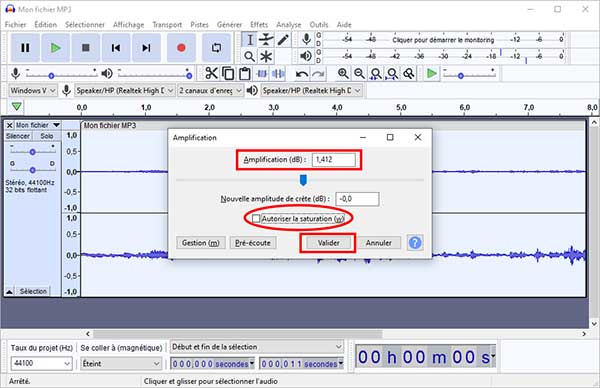Click the Amplification dB slider thumb
600x388 pixels.
tap(303, 180)
